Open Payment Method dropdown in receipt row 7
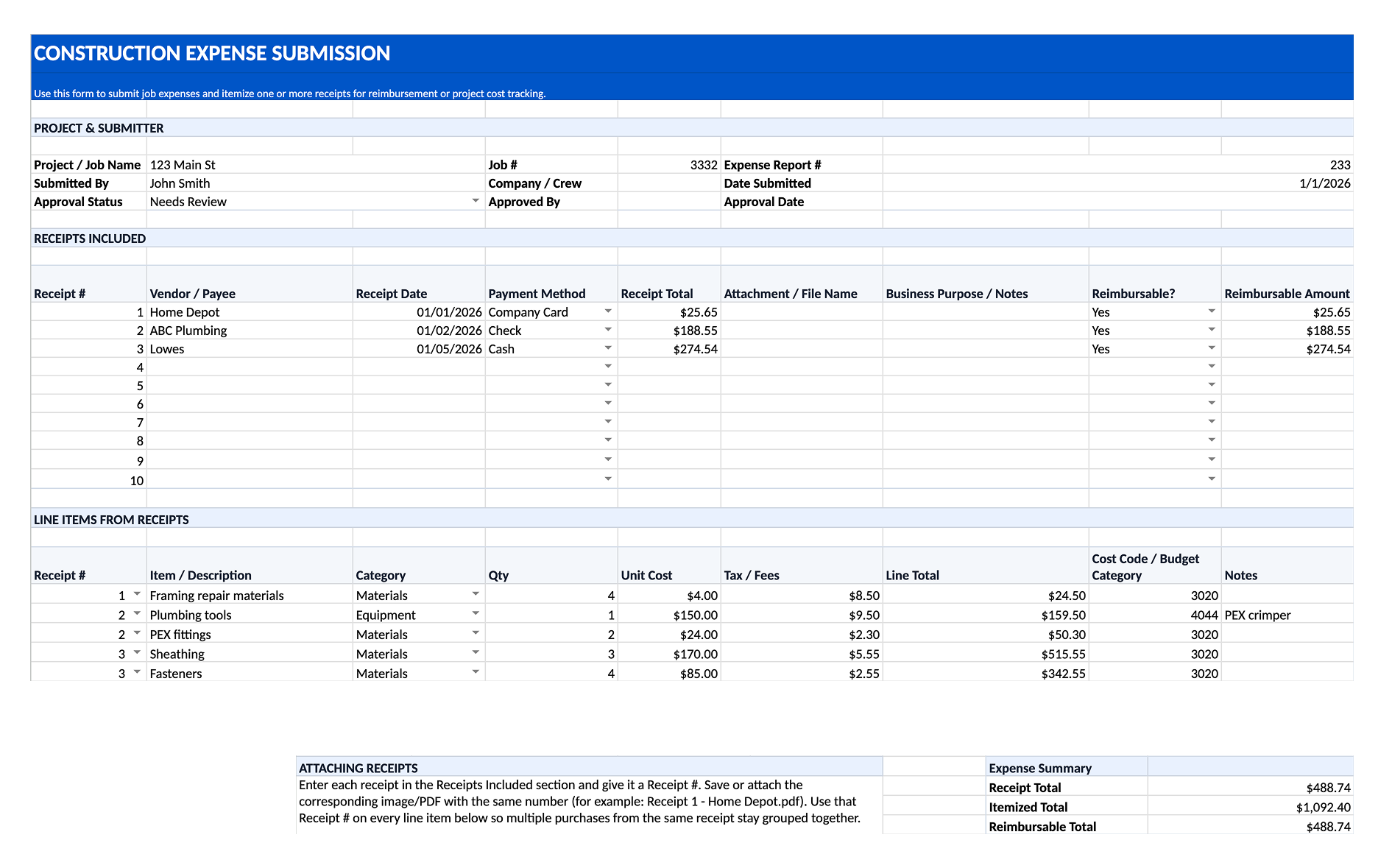Image resolution: width=1392 pixels, height=868 pixels. click(608, 422)
